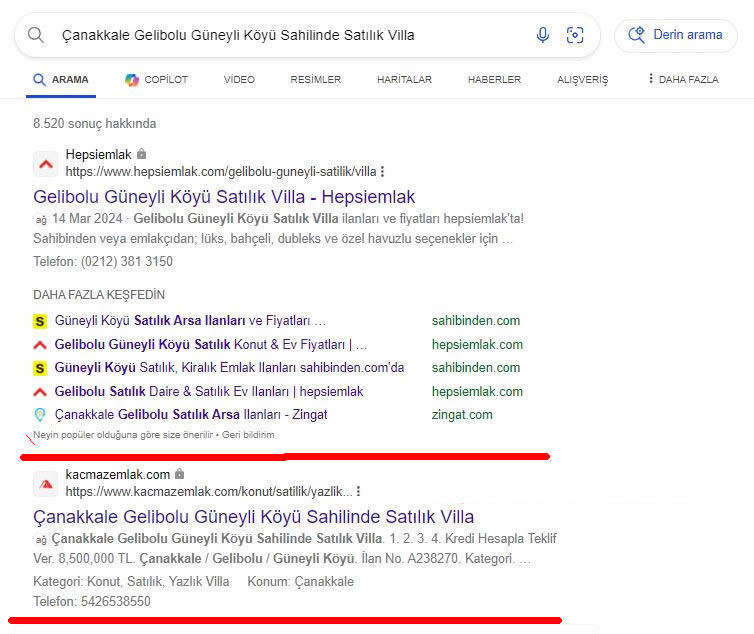Click the microphone voice search icon

543,35
